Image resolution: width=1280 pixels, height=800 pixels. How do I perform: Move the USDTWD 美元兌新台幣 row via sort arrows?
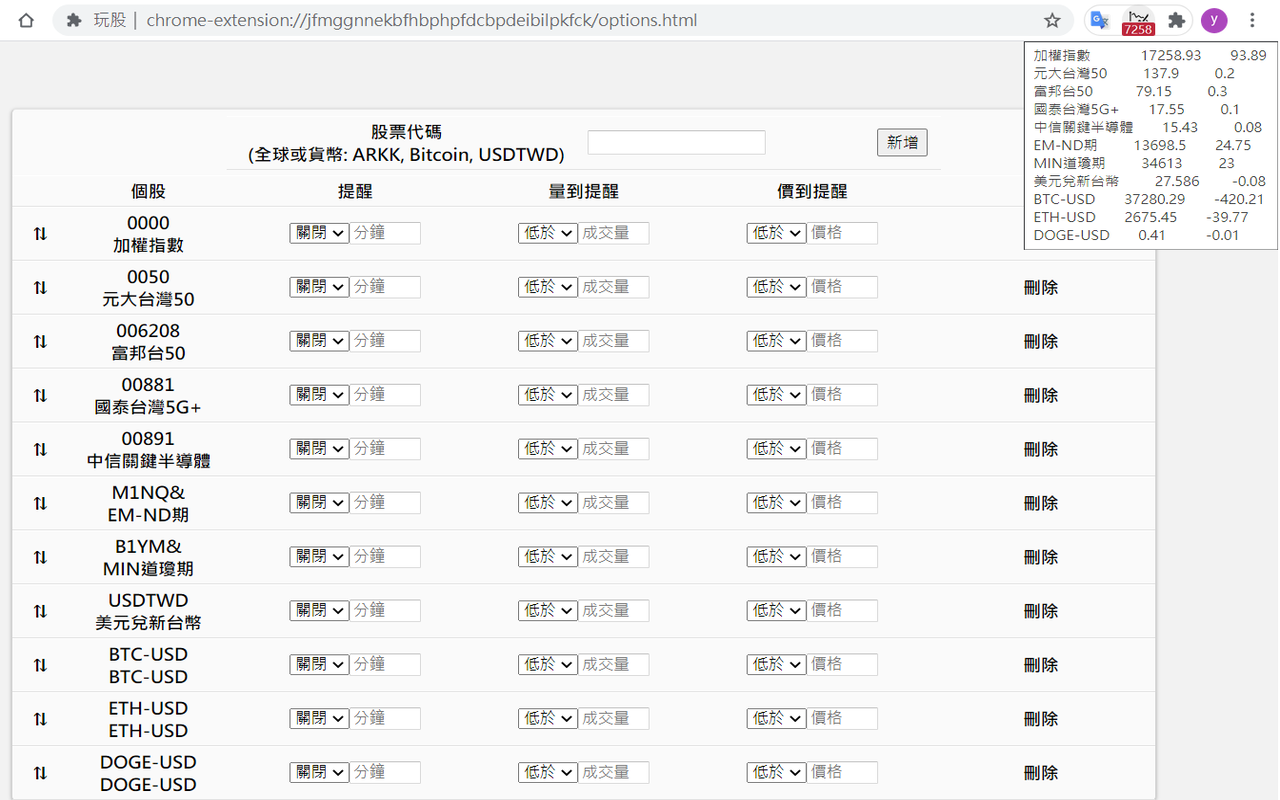(40, 612)
